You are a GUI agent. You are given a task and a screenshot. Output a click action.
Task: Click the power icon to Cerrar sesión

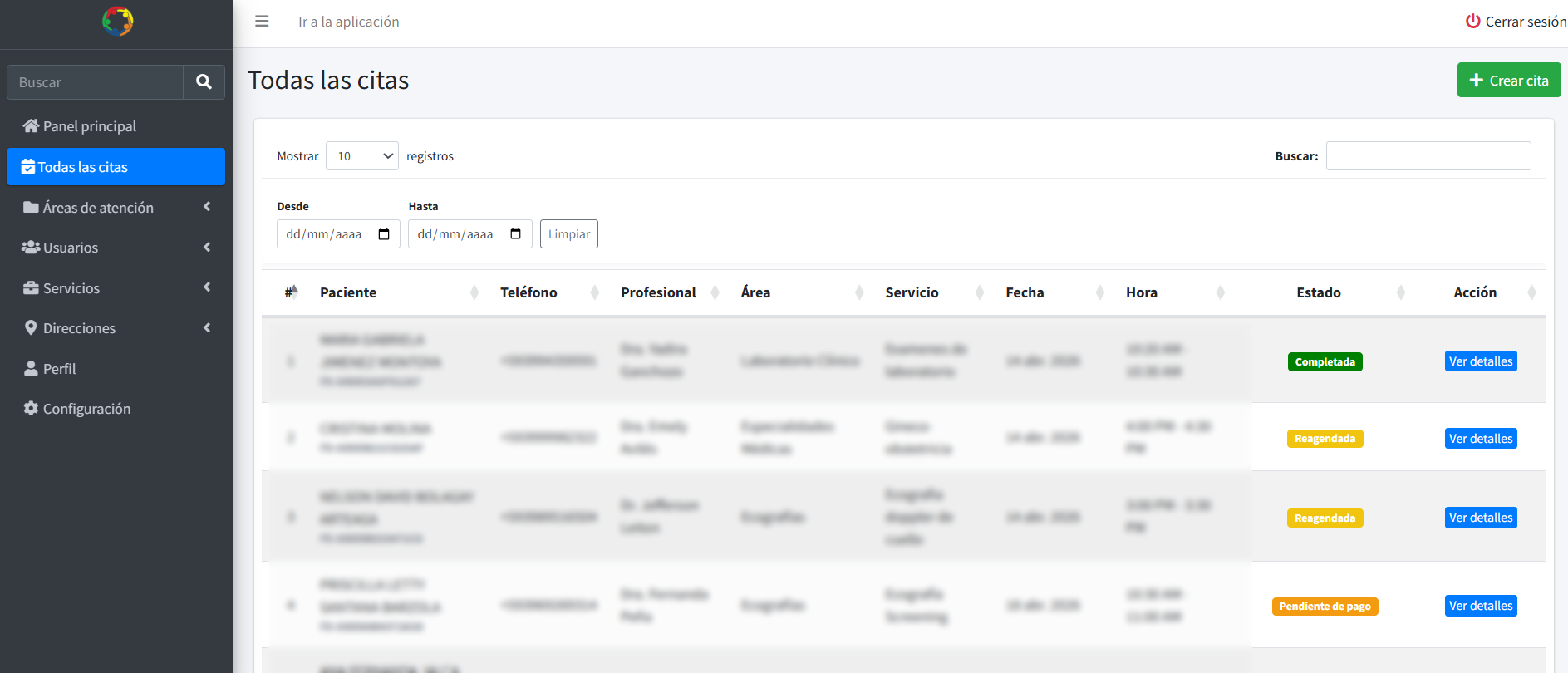pos(1472,22)
